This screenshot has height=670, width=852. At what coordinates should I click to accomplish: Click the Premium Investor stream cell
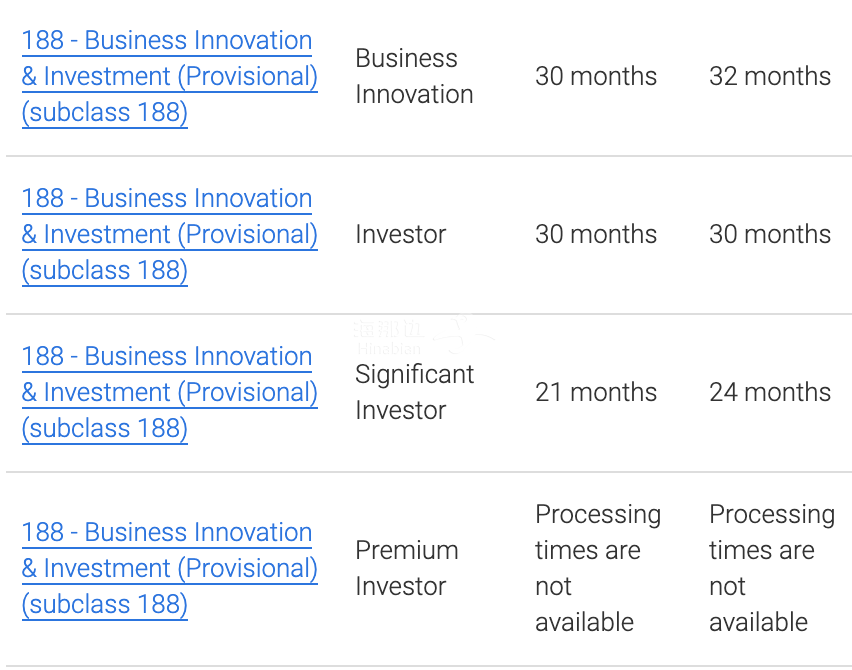(x=407, y=568)
